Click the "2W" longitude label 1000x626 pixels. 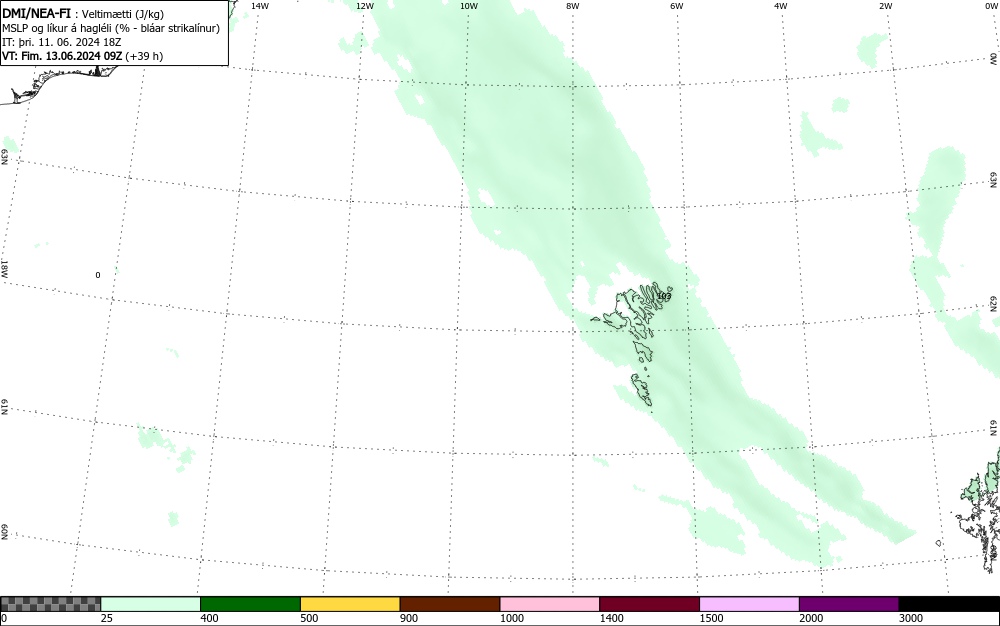(x=885, y=6)
